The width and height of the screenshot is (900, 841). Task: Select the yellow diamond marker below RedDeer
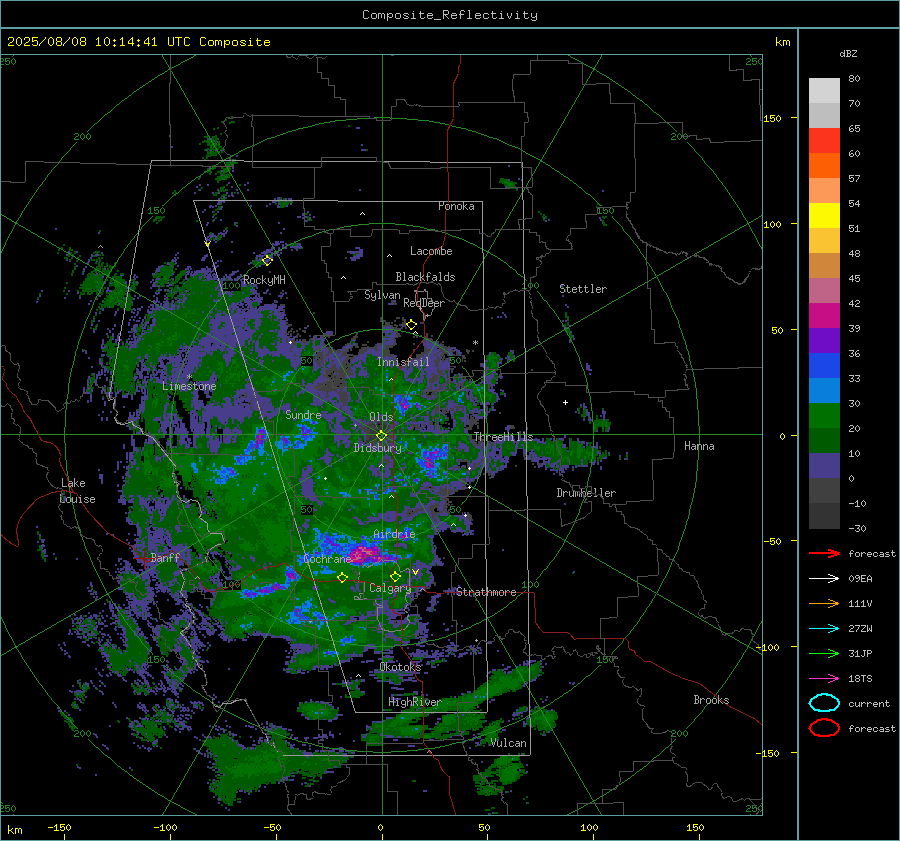[412, 325]
